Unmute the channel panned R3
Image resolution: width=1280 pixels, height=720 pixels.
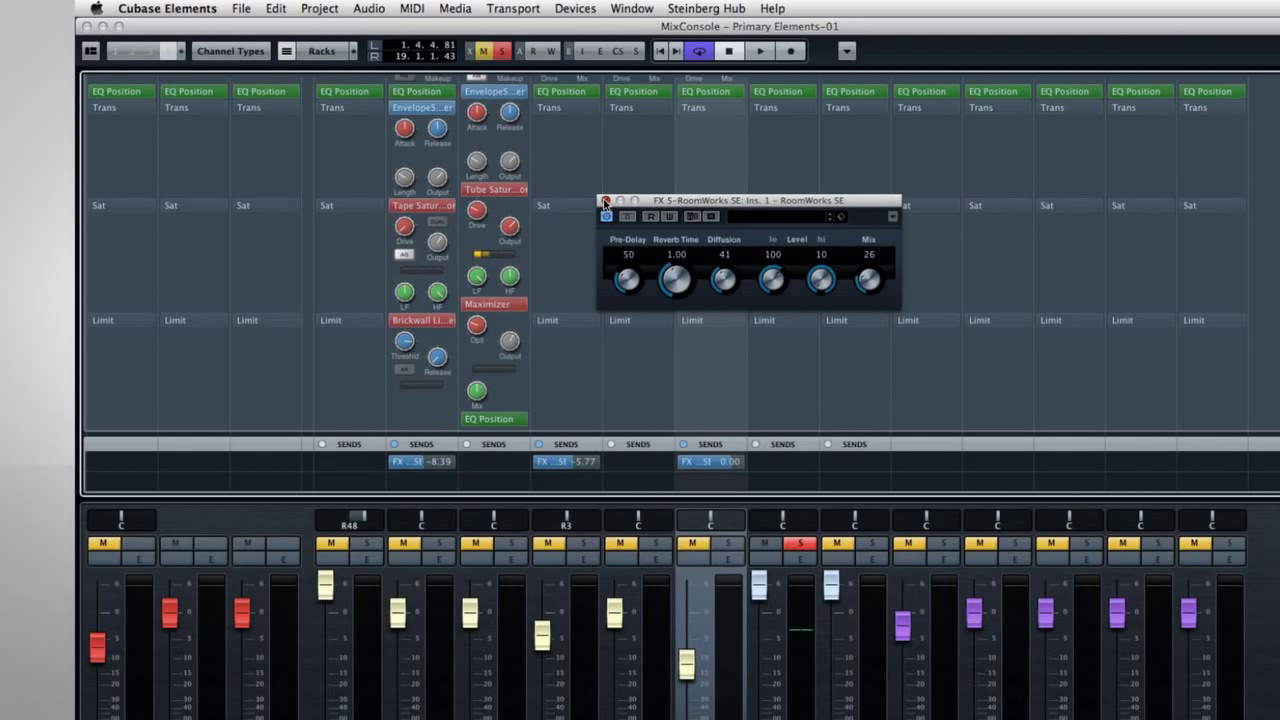click(548, 543)
